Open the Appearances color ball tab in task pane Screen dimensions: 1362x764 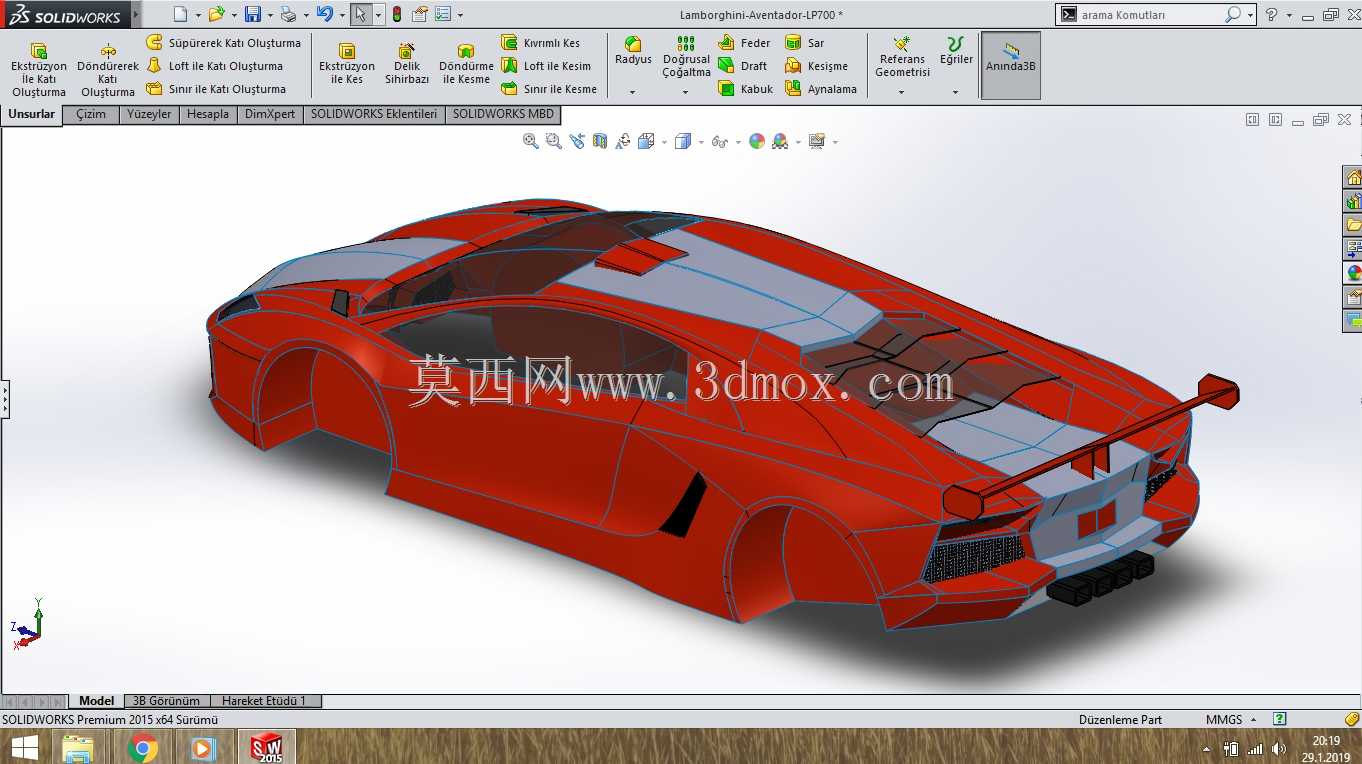click(1353, 273)
